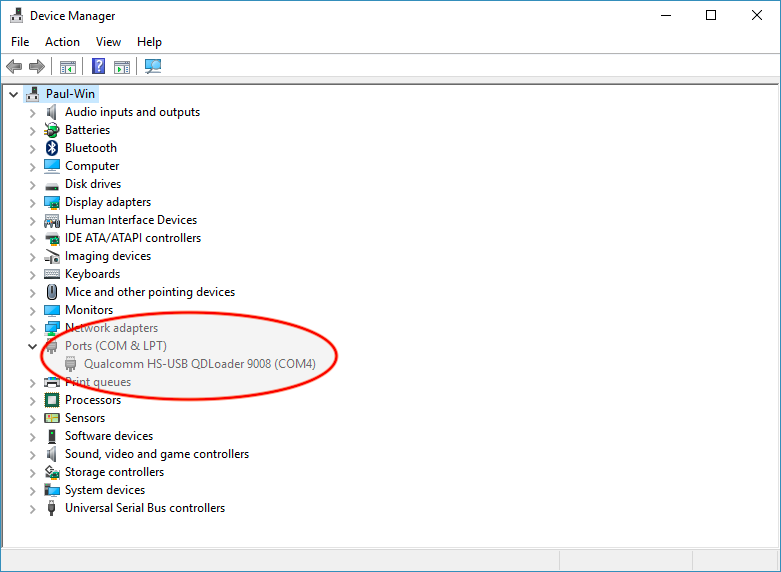Select the Human Interface Devices label

(x=131, y=220)
